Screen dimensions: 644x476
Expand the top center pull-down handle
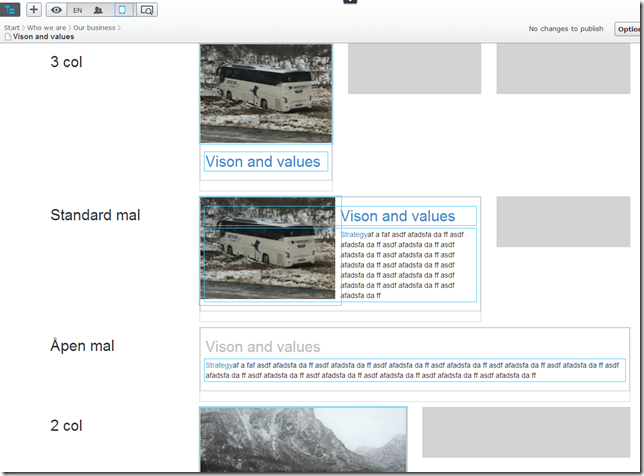[x=350, y=2]
